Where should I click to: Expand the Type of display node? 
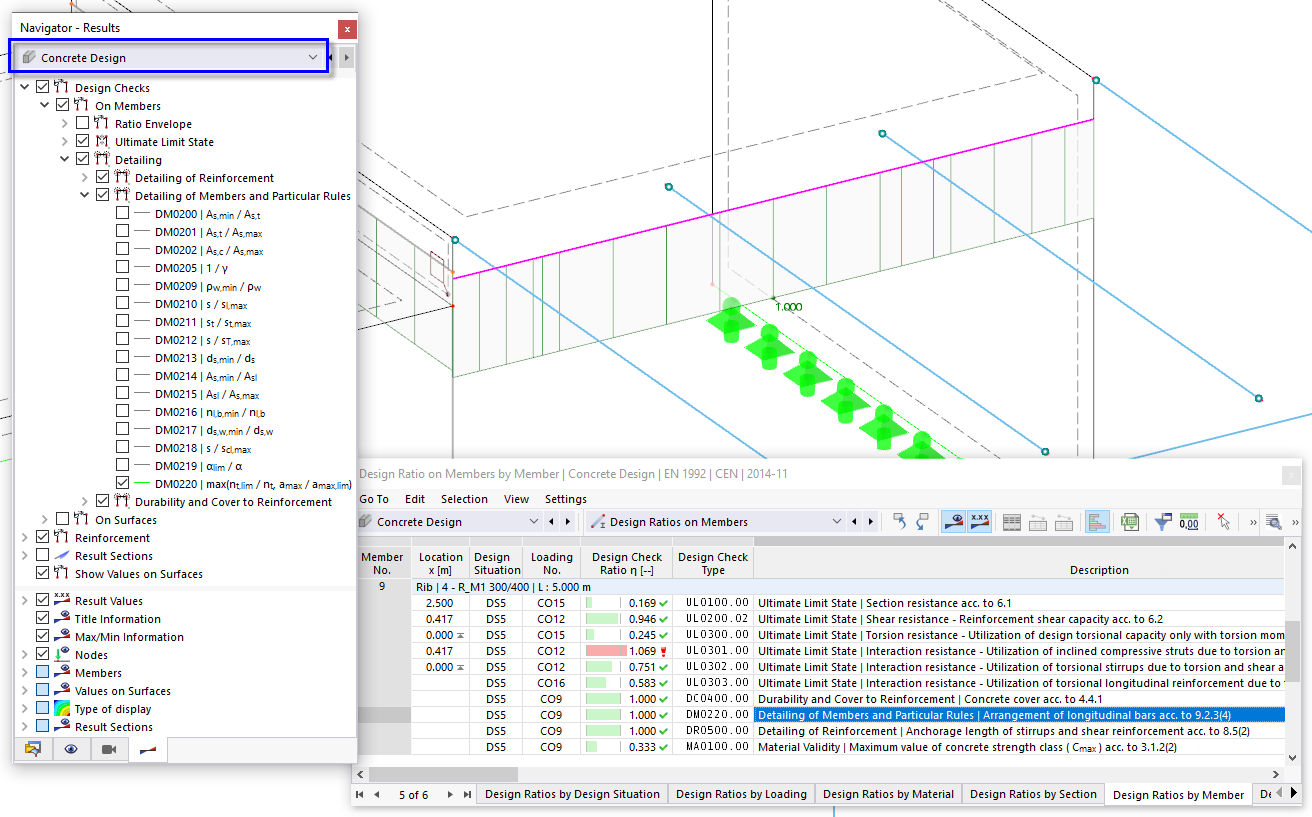click(x=25, y=709)
